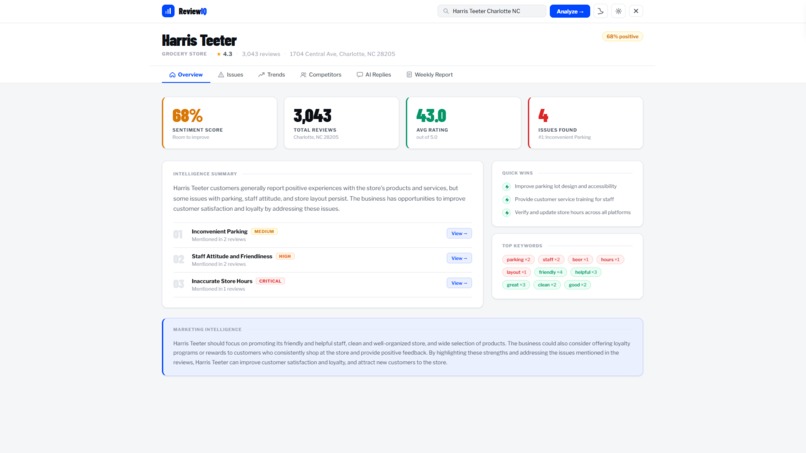This screenshot has height=453, width=806.
Task: Click the 'beer' keyword tag
Action: click(x=580, y=260)
